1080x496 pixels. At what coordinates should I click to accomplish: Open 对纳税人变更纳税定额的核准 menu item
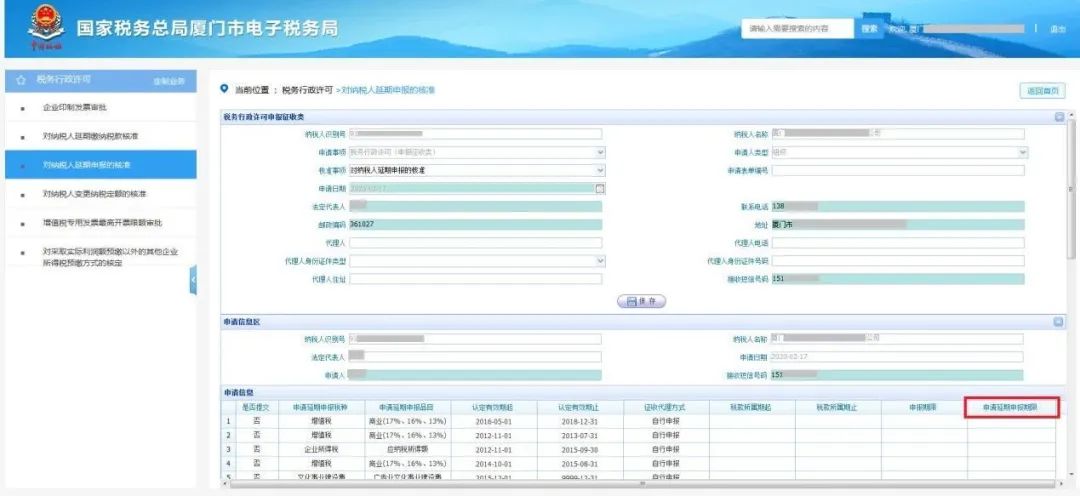tap(94, 193)
